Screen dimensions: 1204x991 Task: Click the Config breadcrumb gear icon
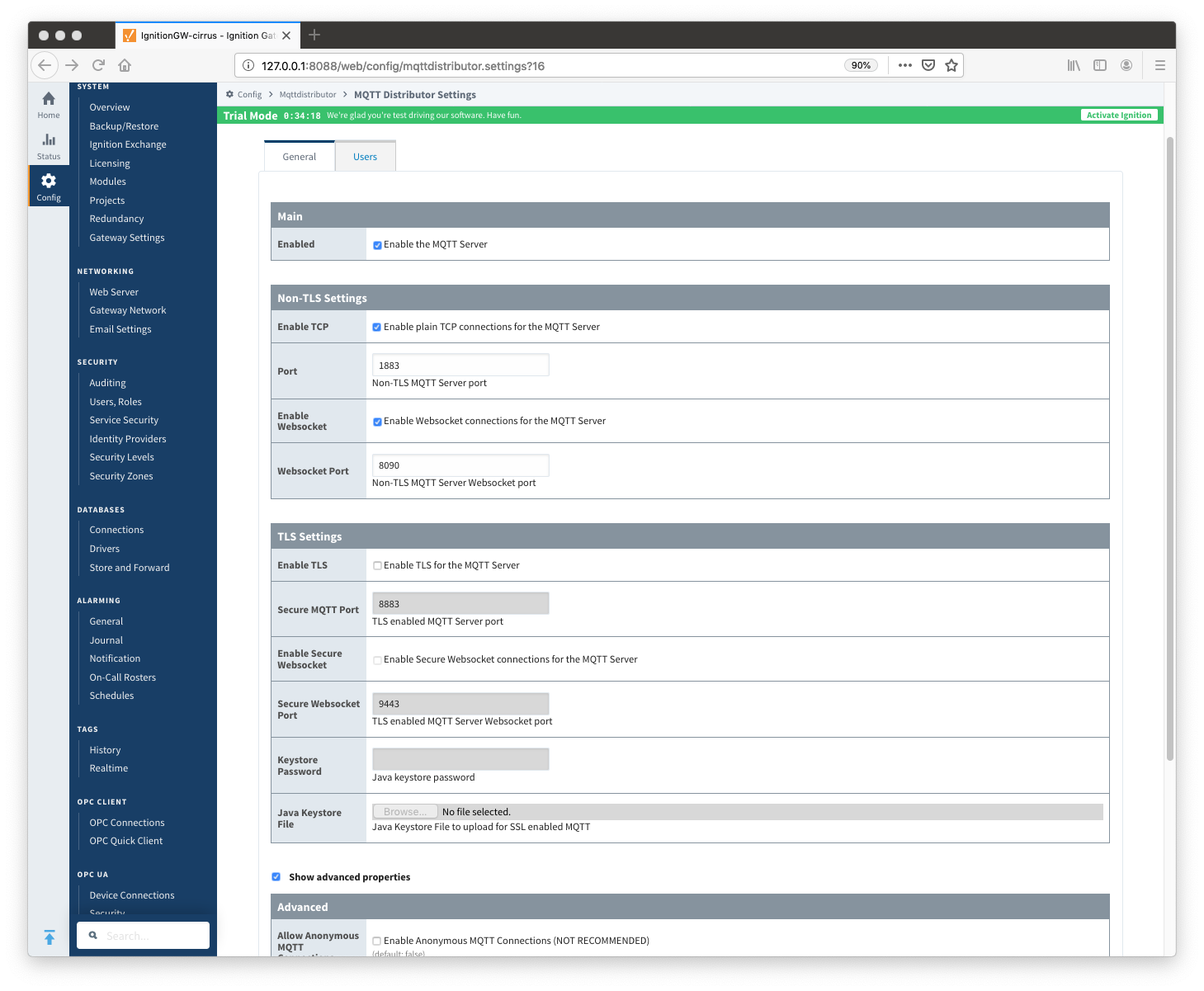coord(229,94)
